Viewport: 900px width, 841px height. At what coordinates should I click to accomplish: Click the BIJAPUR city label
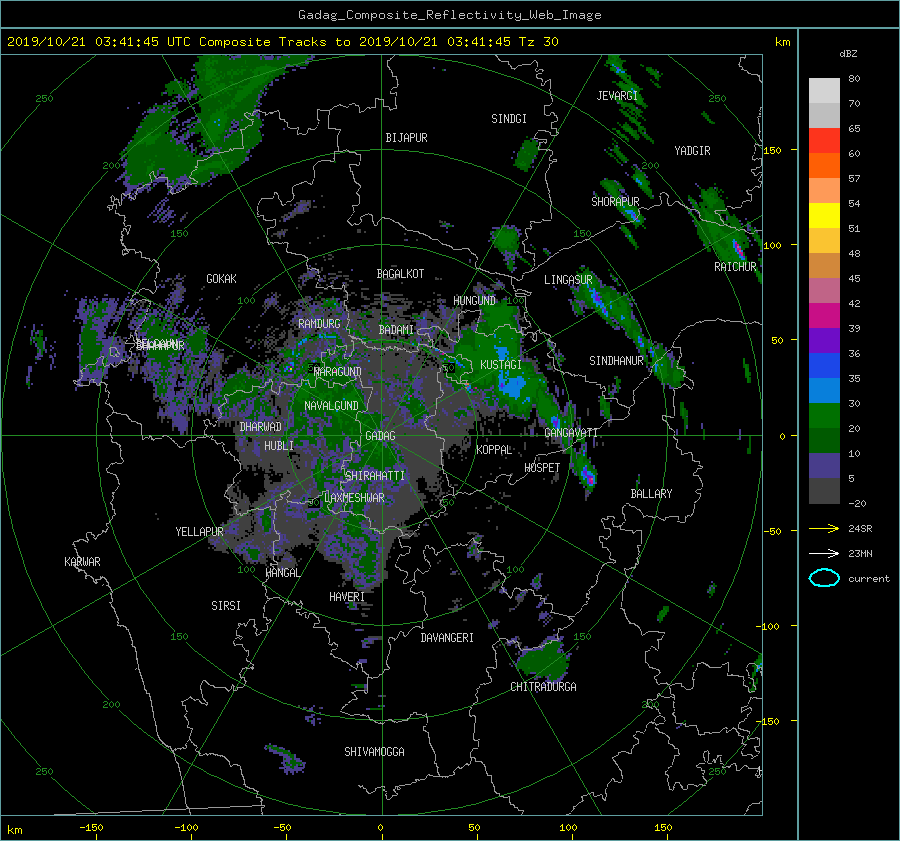tap(406, 138)
